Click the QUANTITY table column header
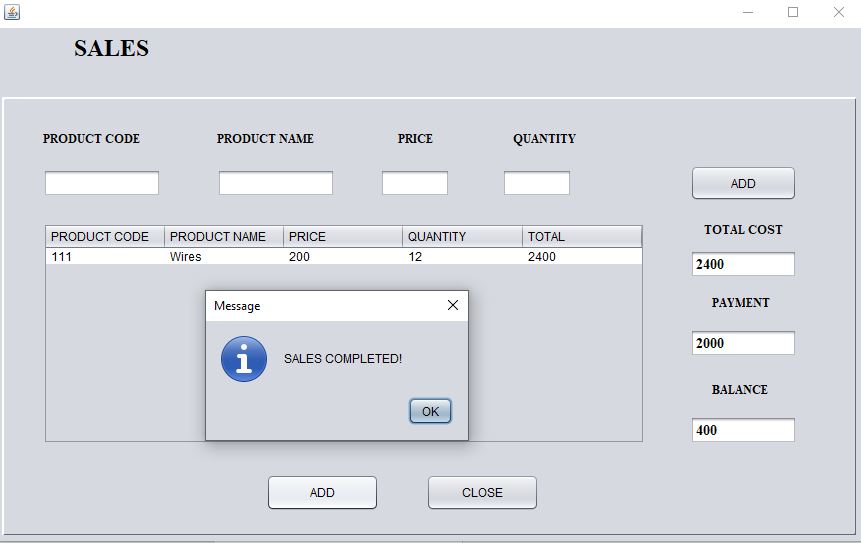 pyautogui.click(x=462, y=237)
